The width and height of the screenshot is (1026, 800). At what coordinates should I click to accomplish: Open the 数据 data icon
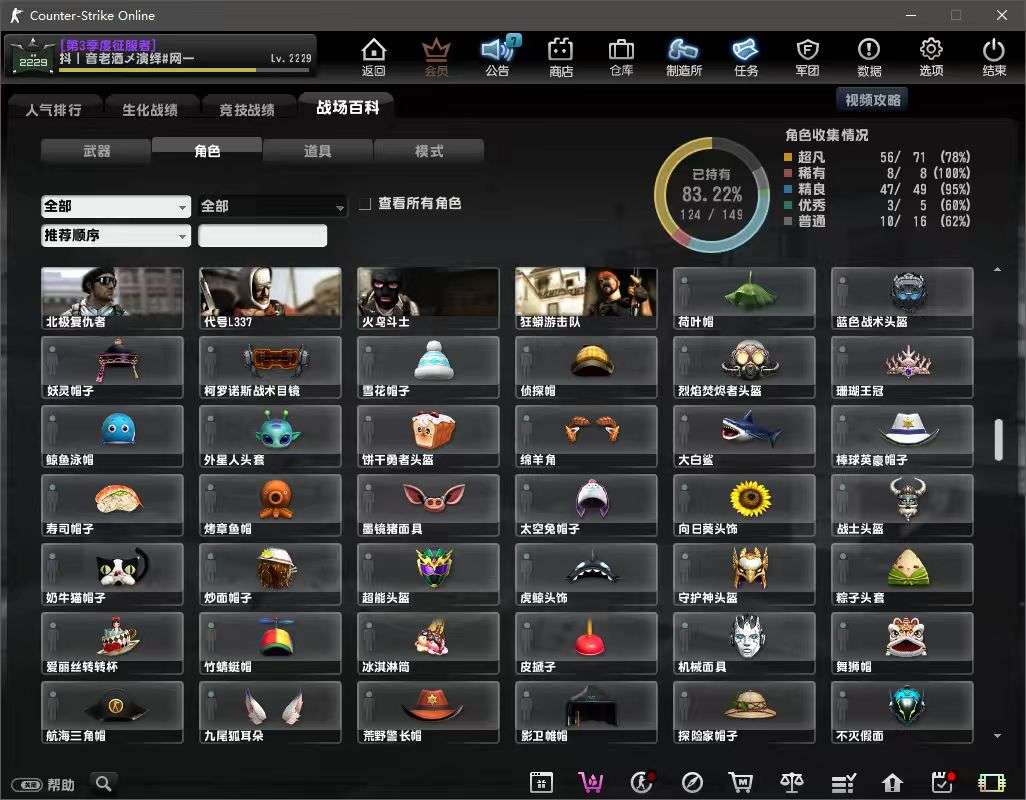[869, 57]
